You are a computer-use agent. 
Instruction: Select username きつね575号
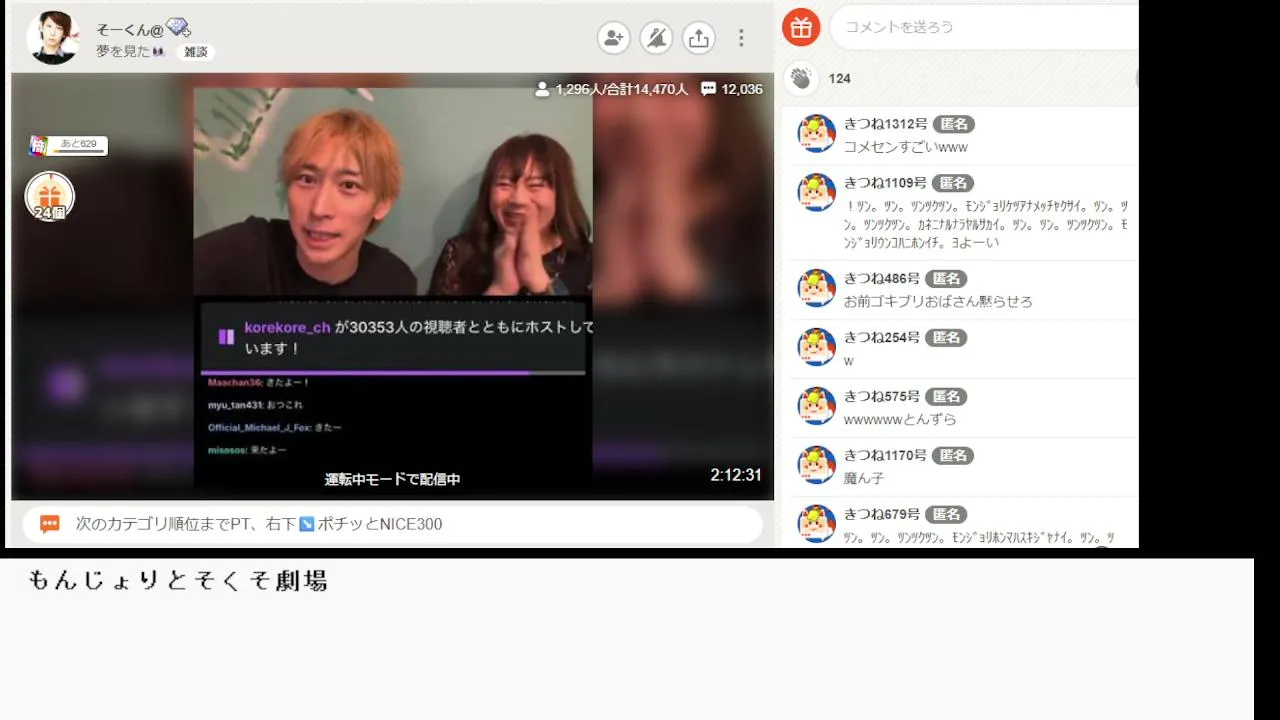pyautogui.click(x=882, y=396)
